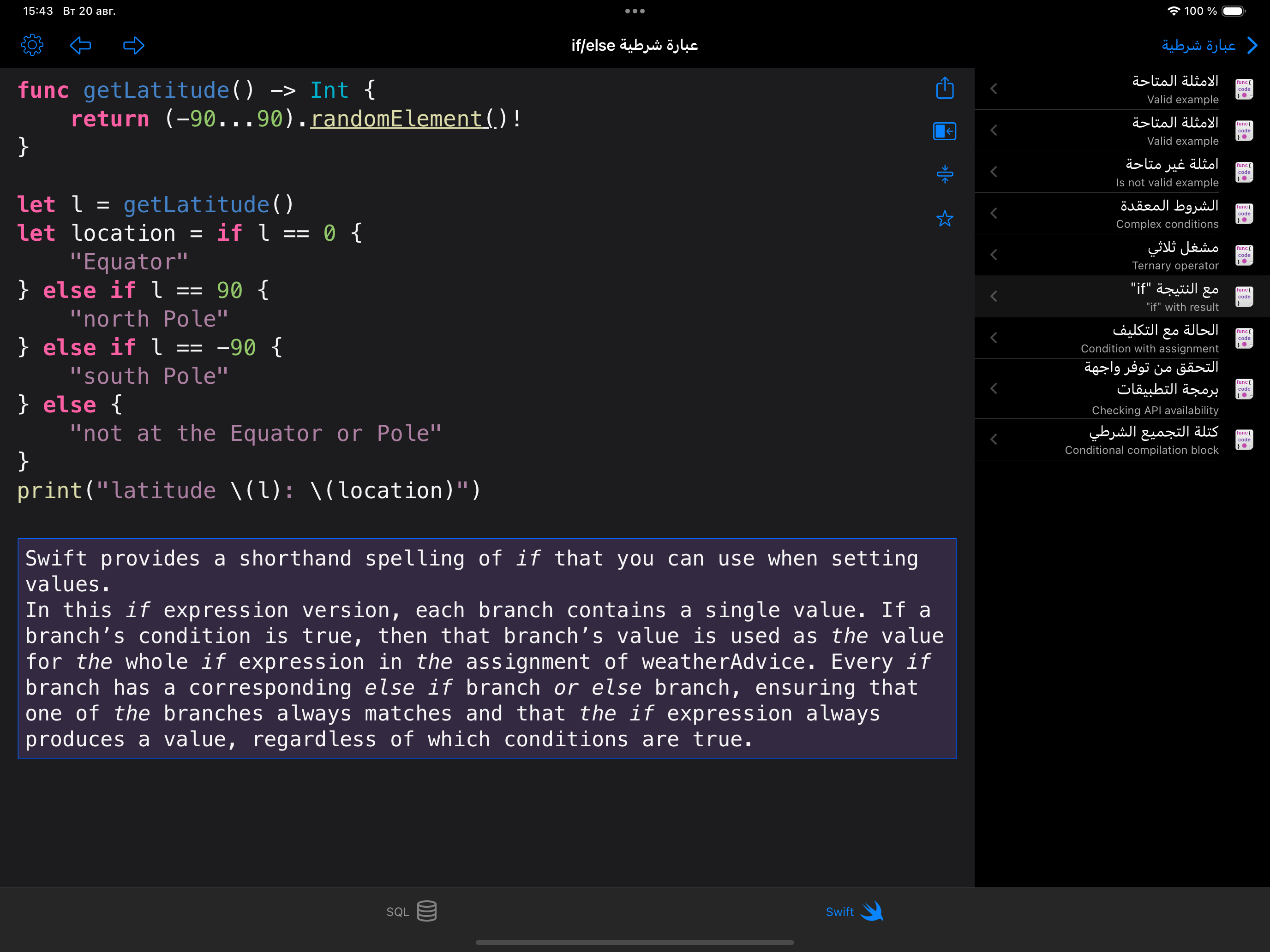
Task: Click the print statement line
Action: (249, 491)
